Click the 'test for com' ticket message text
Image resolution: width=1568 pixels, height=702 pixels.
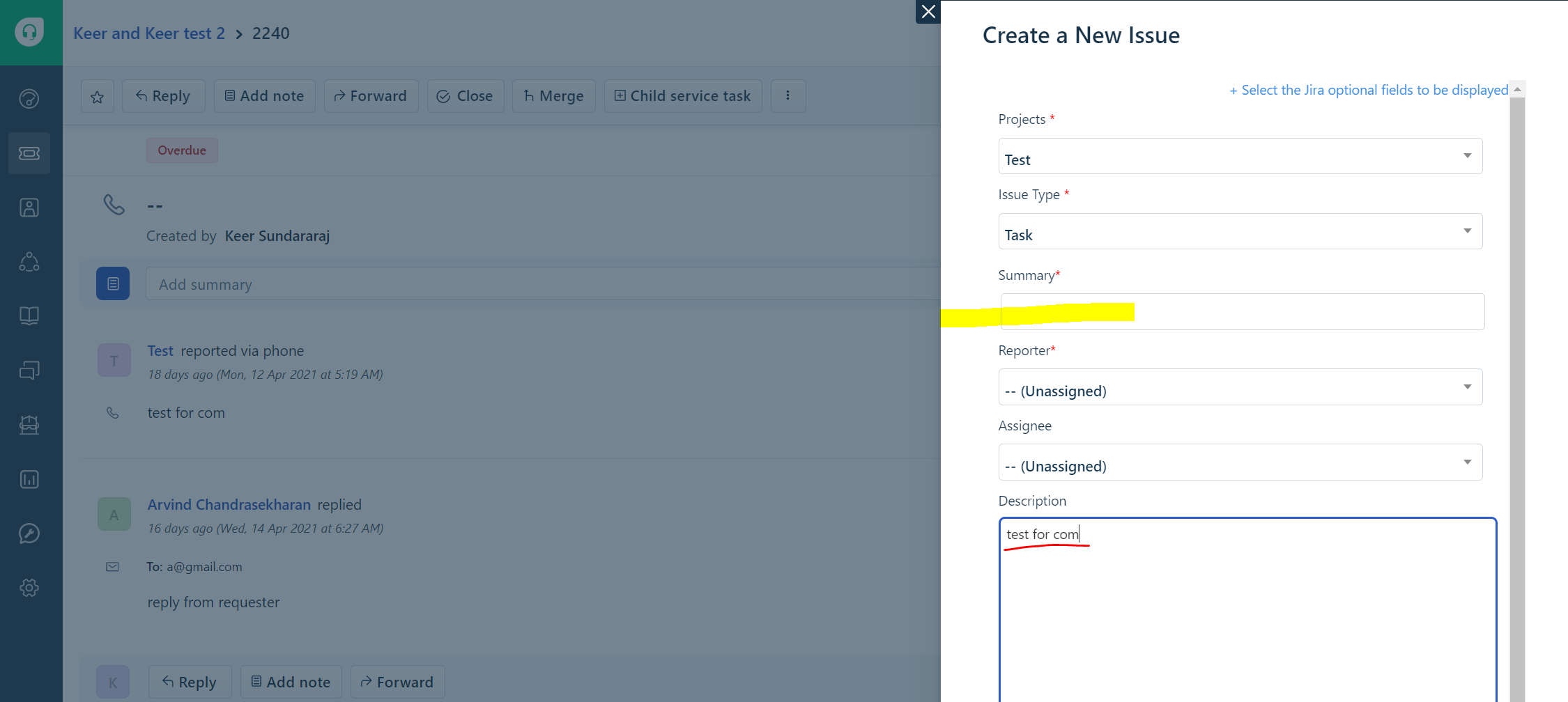[x=186, y=413]
